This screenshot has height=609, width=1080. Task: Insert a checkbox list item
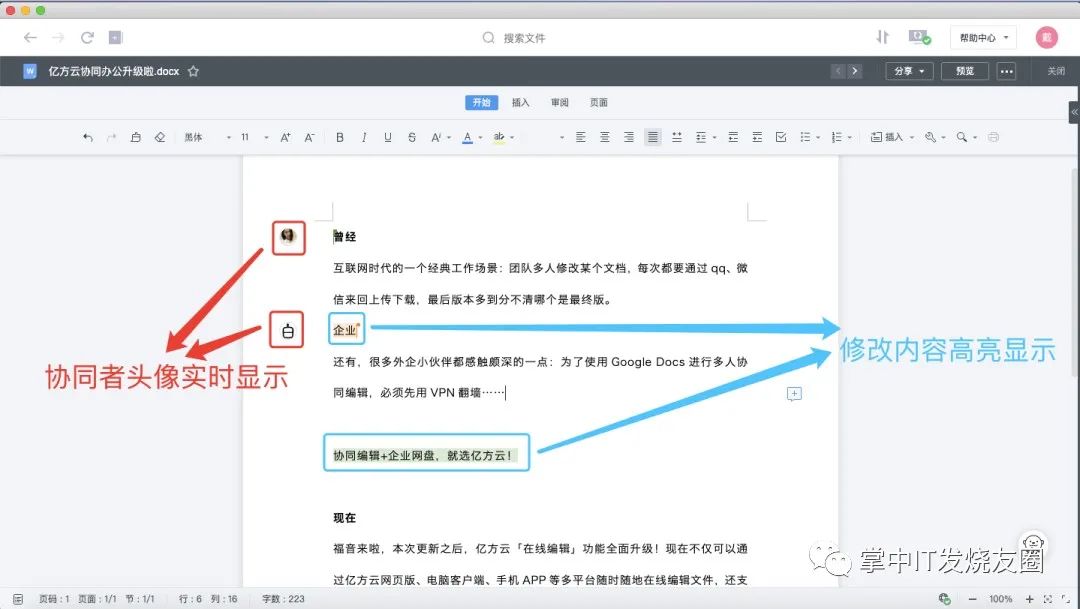click(781, 137)
